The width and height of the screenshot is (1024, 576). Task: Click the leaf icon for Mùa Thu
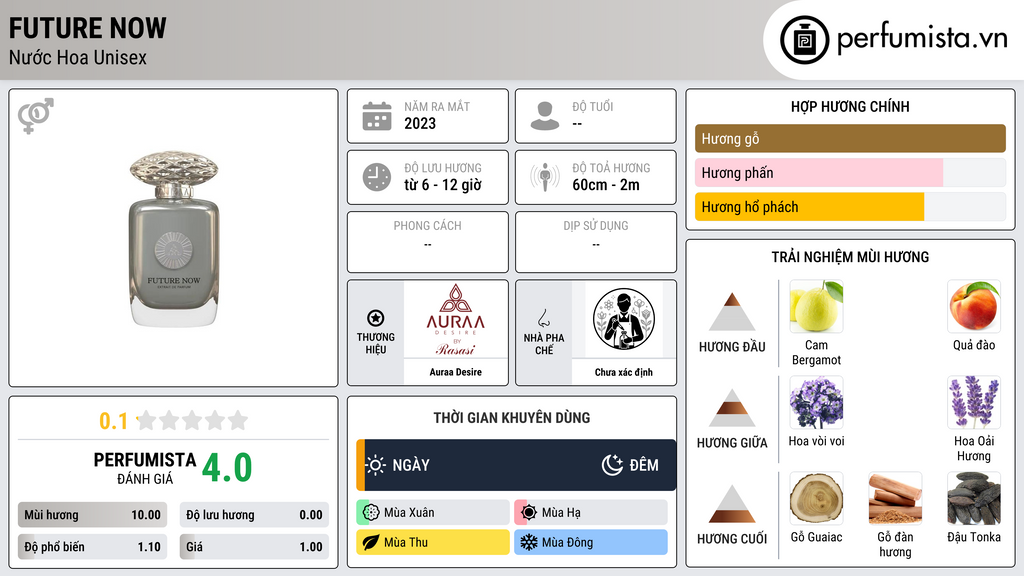click(x=371, y=542)
